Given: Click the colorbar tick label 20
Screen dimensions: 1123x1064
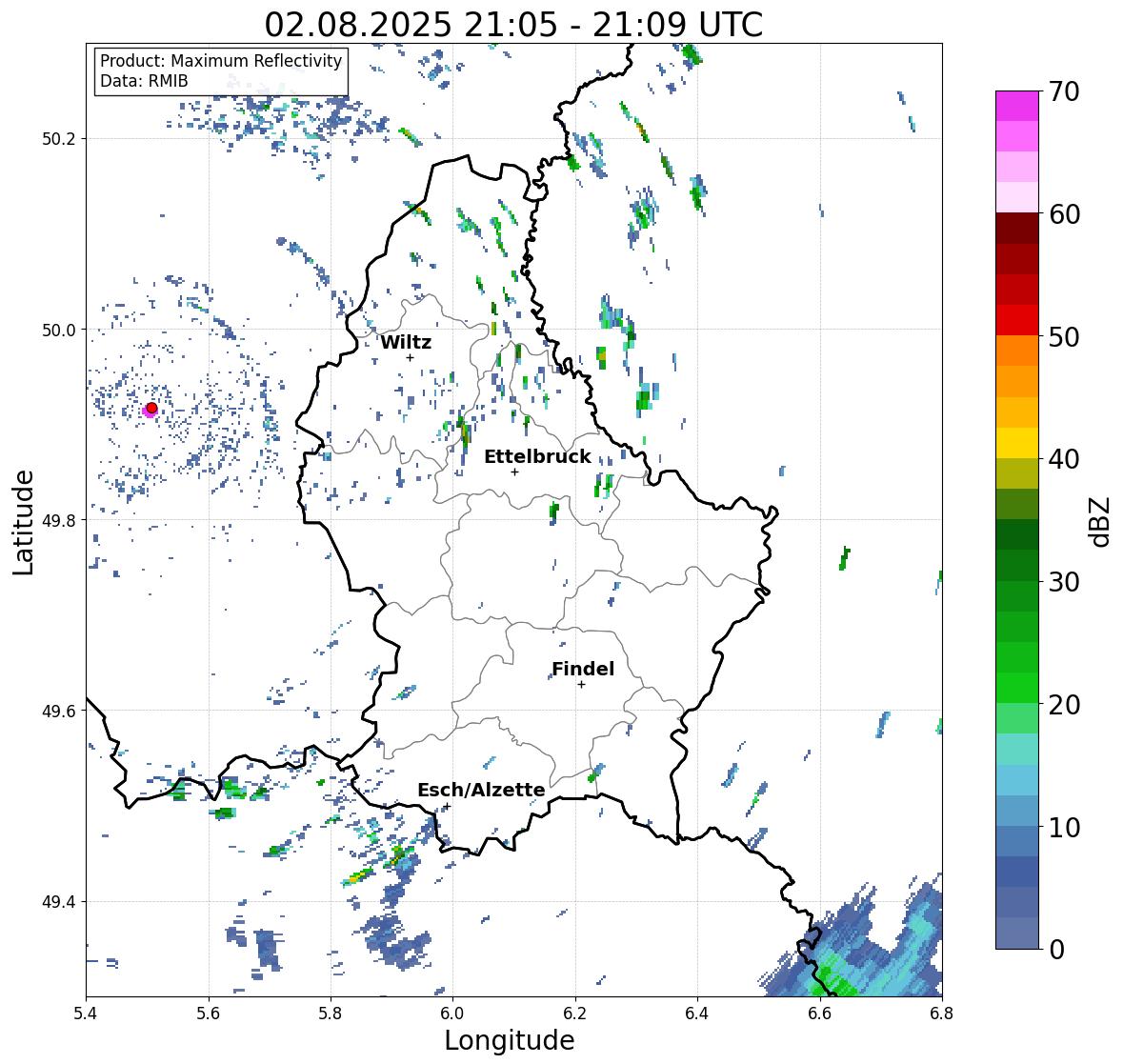Looking at the screenshot, I should click(1064, 704).
